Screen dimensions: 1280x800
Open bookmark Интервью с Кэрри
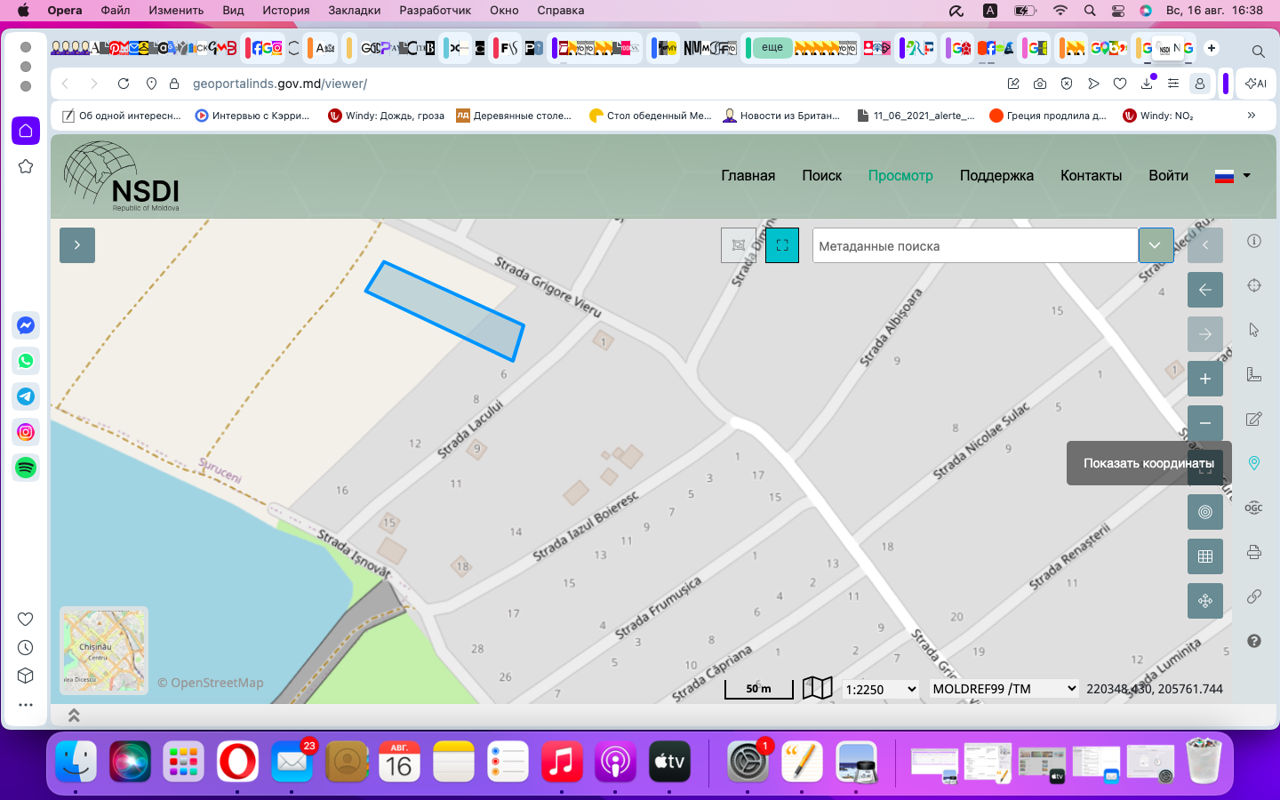pos(253,115)
